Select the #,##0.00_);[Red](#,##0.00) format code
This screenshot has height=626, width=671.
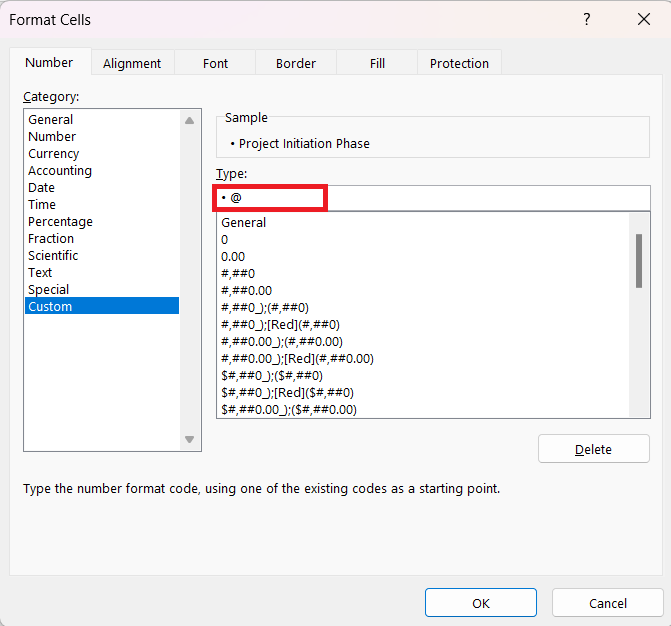point(423,358)
